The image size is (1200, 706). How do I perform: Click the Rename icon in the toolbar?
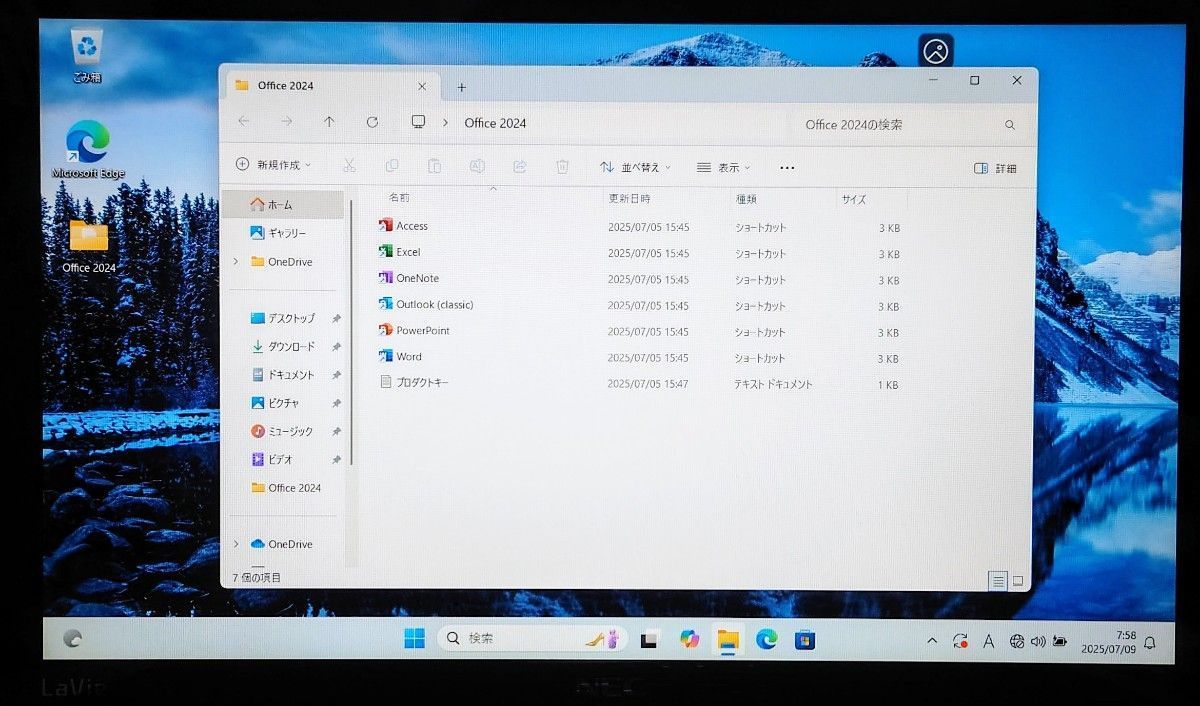pos(477,166)
